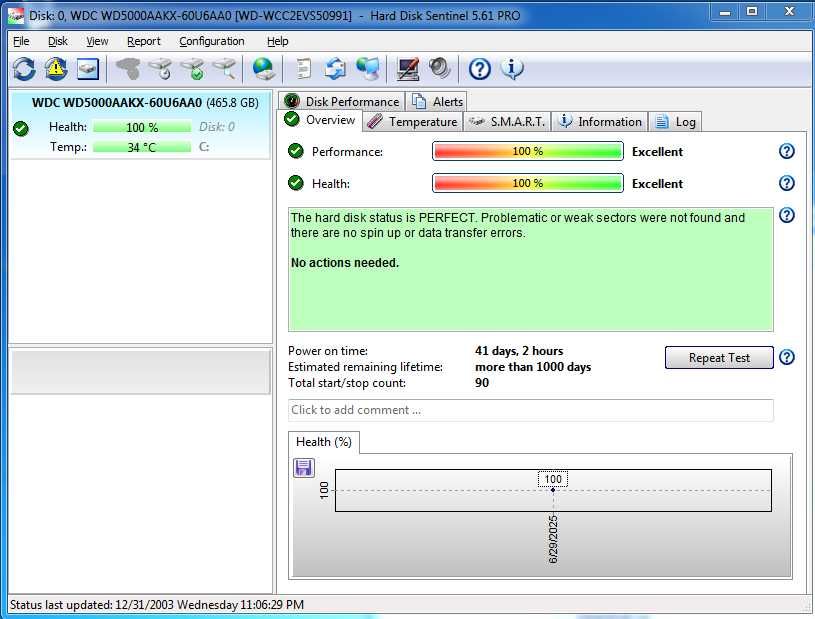
Task: Click the green check icon in disk list
Action: click(x=21, y=128)
